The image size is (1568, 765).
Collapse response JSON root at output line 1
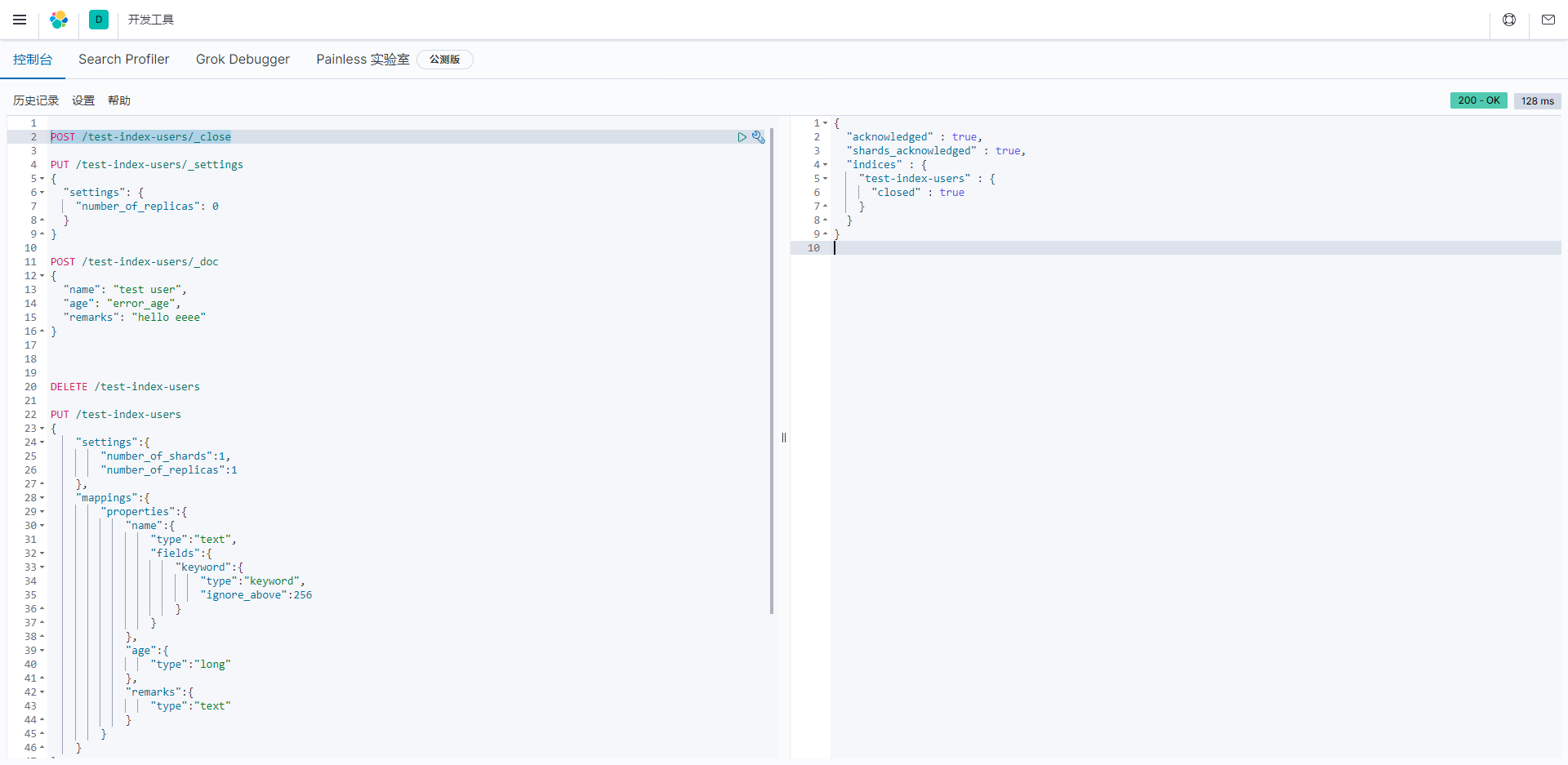pos(826,123)
